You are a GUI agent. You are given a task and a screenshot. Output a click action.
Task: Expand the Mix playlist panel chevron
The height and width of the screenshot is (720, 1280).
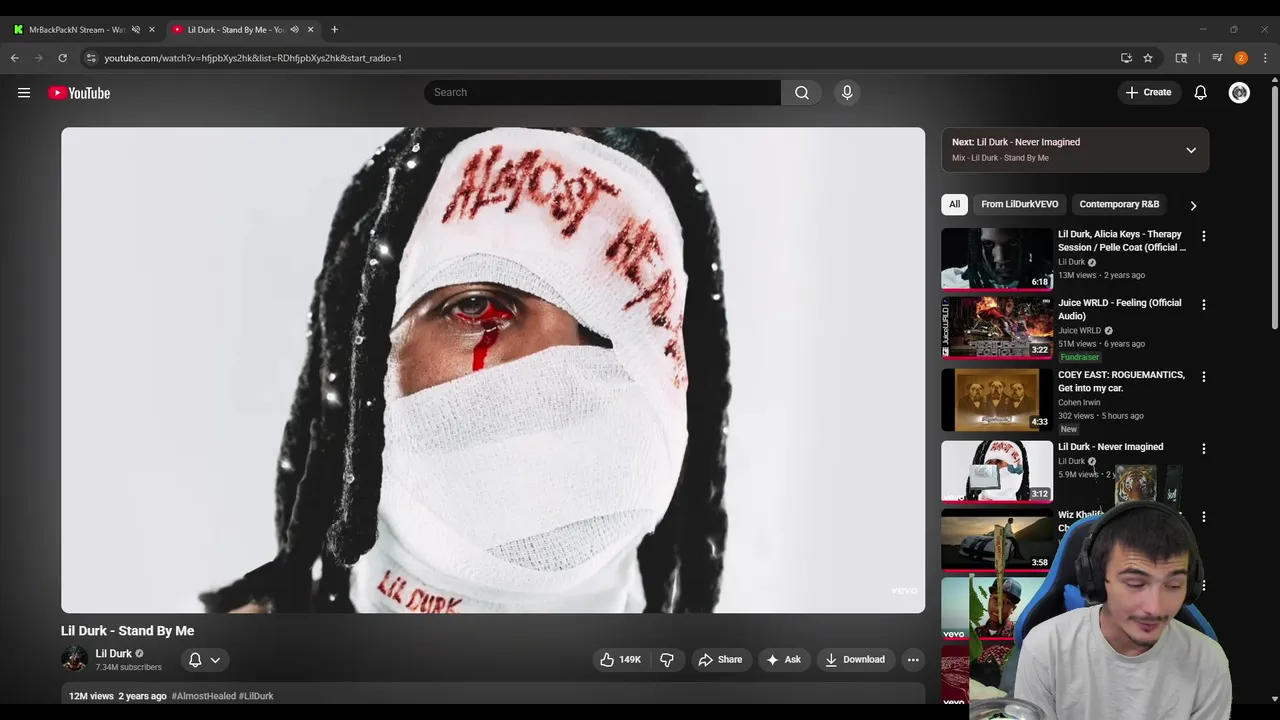pyautogui.click(x=1191, y=150)
